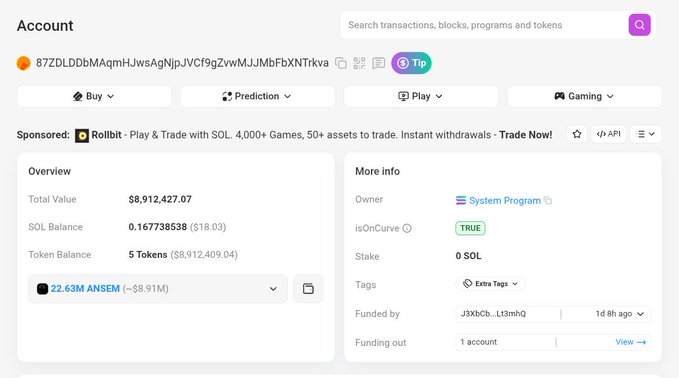Click the ANSEM token icon
The width and height of the screenshot is (679, 378).
[42, 289]
